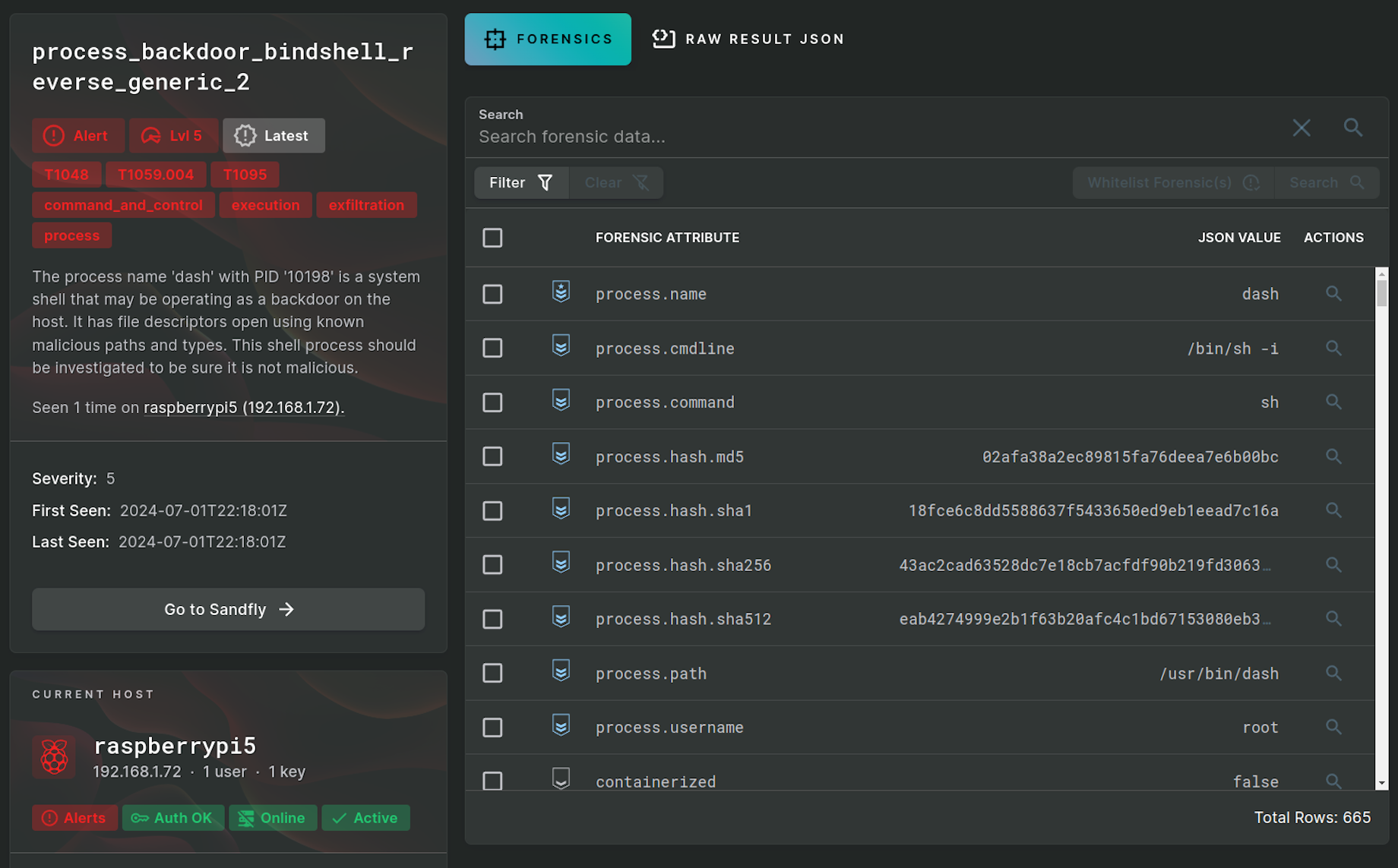Click the exfiltration tag
The width and height of the screenshot is (1398, 868).
pos(366,205)
